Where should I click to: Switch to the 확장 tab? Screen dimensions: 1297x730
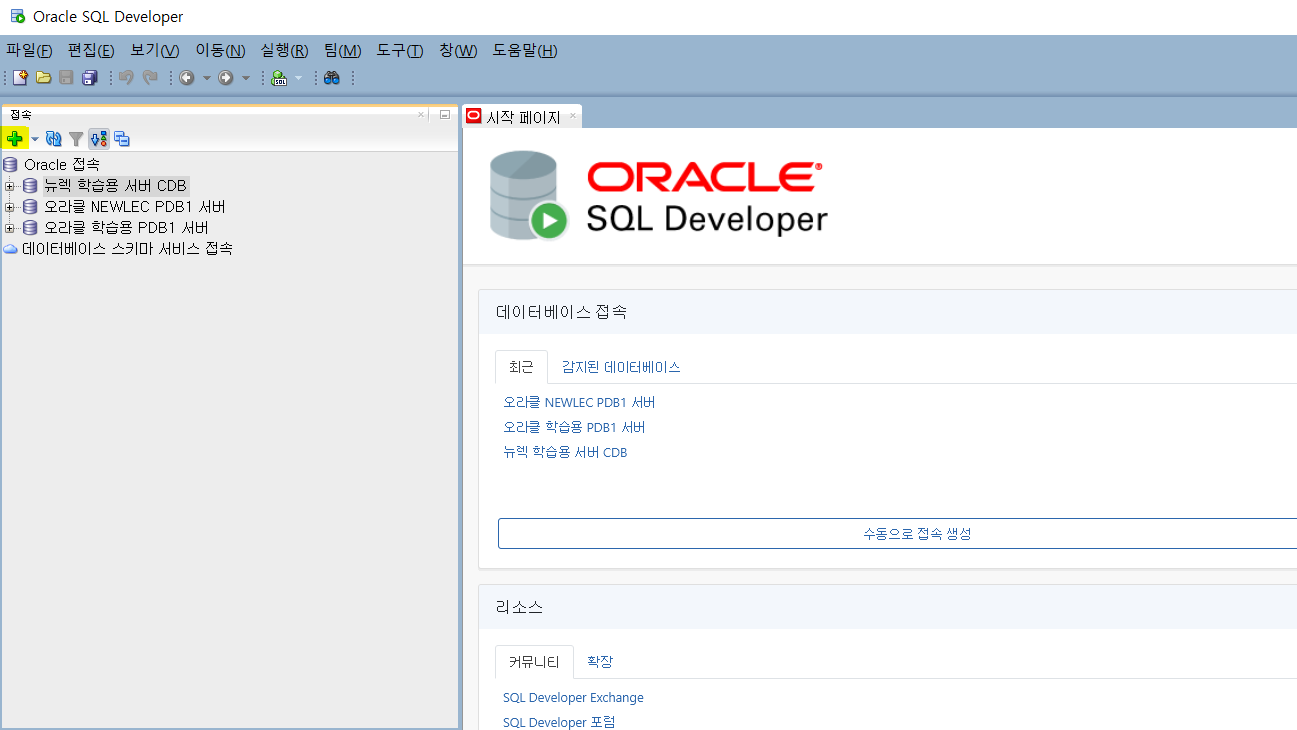(x=600, y=662)
